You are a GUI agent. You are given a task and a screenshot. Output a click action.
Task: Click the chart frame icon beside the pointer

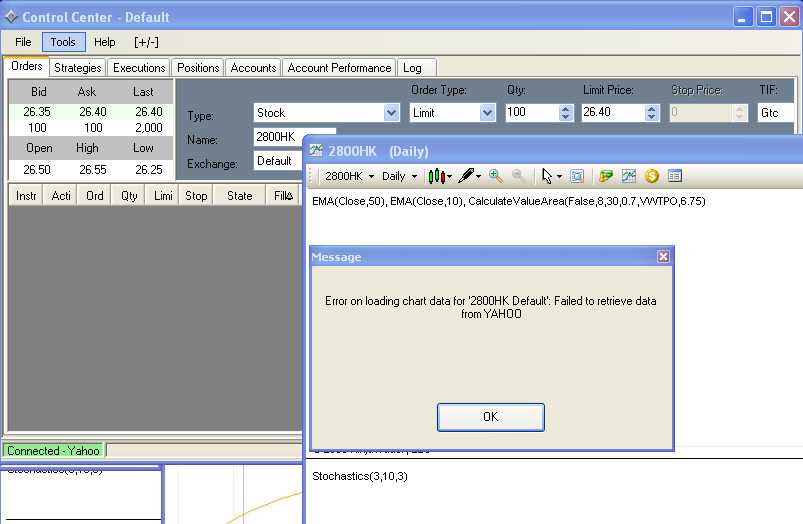point(577,176)
